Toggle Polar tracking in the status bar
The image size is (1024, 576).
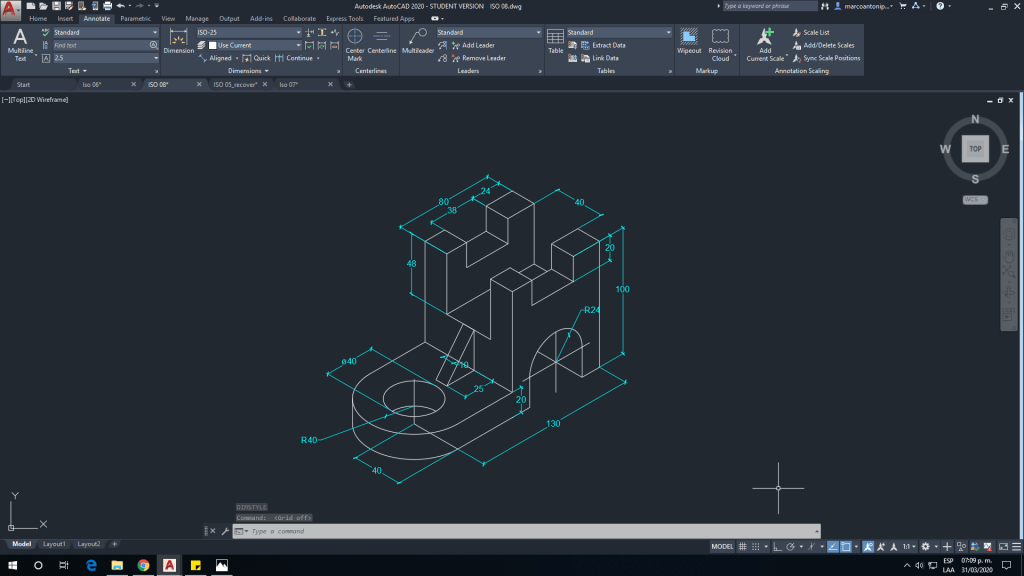(790, 547)
